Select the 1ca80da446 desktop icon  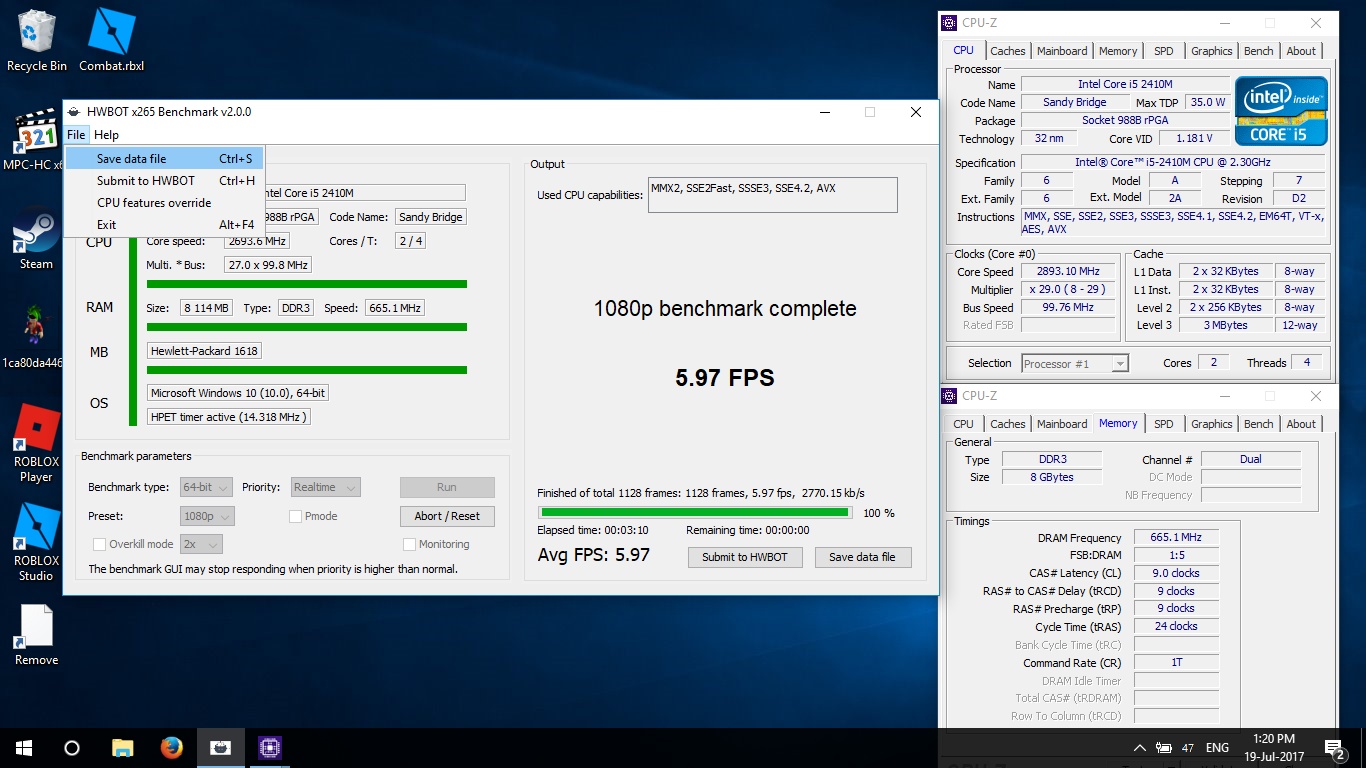(x=36, y=337)
